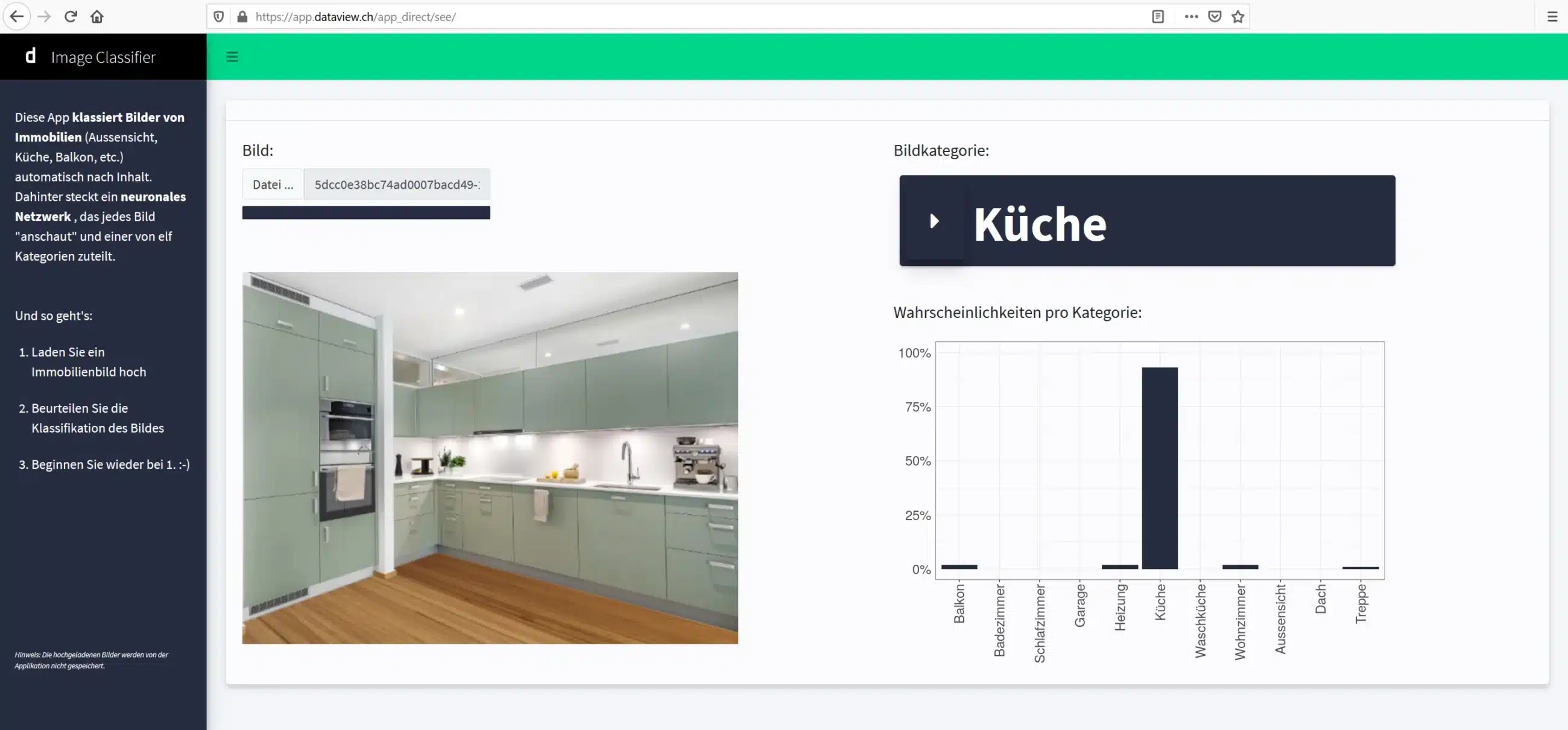Click the 'Garage' axis label

click(1080, 605)
